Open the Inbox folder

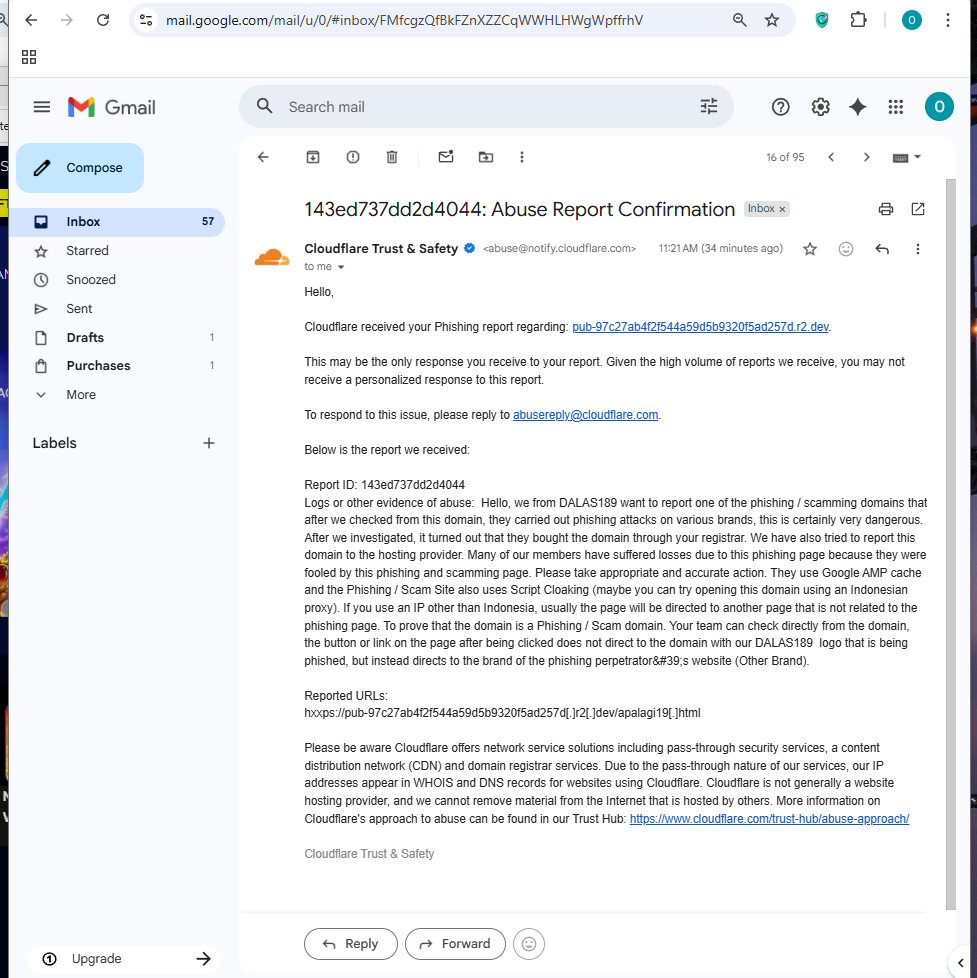(x=117, y=222)
